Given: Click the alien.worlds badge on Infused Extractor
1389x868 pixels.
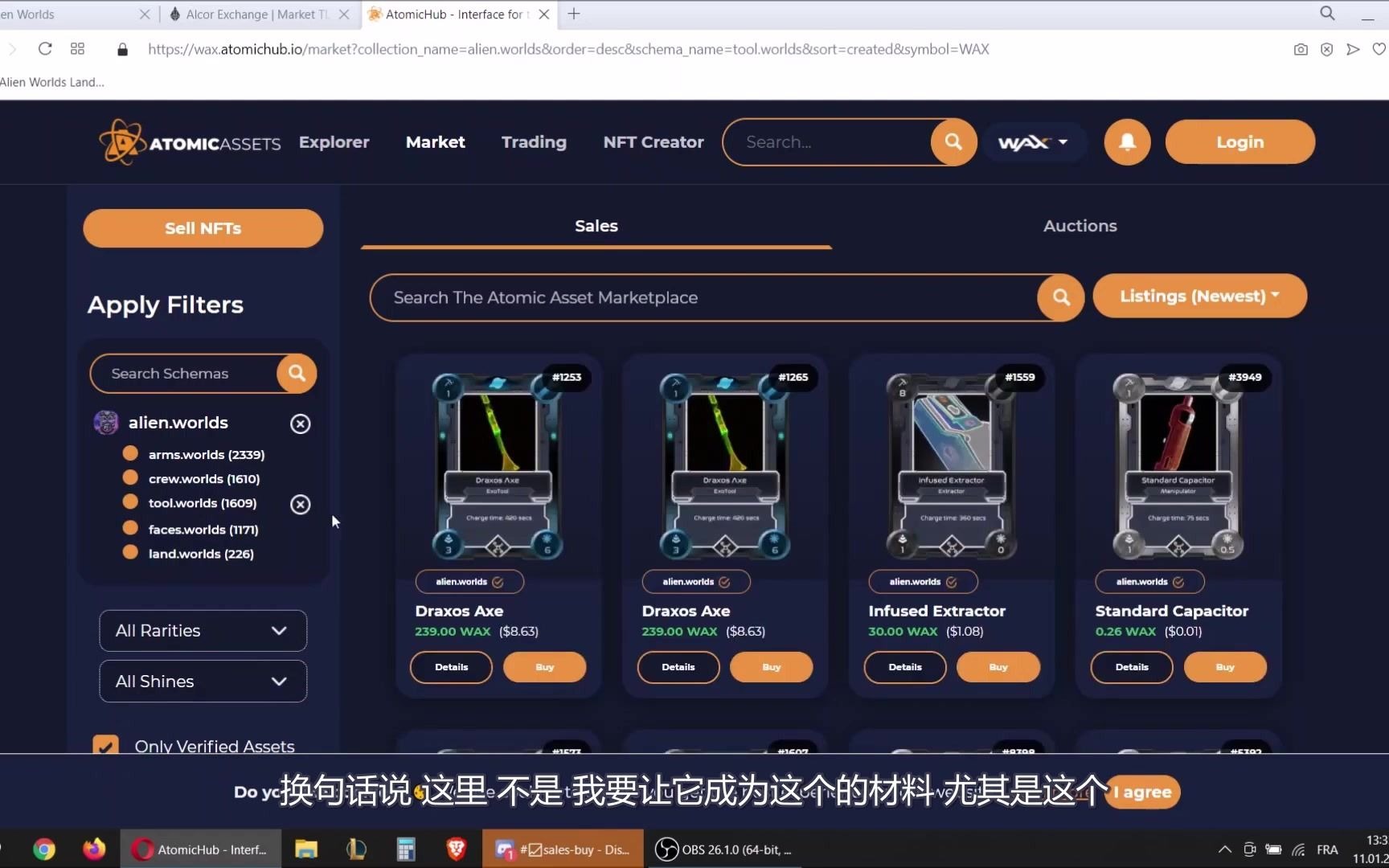Looking at the screenshot, I should click(x=923, y=581).
